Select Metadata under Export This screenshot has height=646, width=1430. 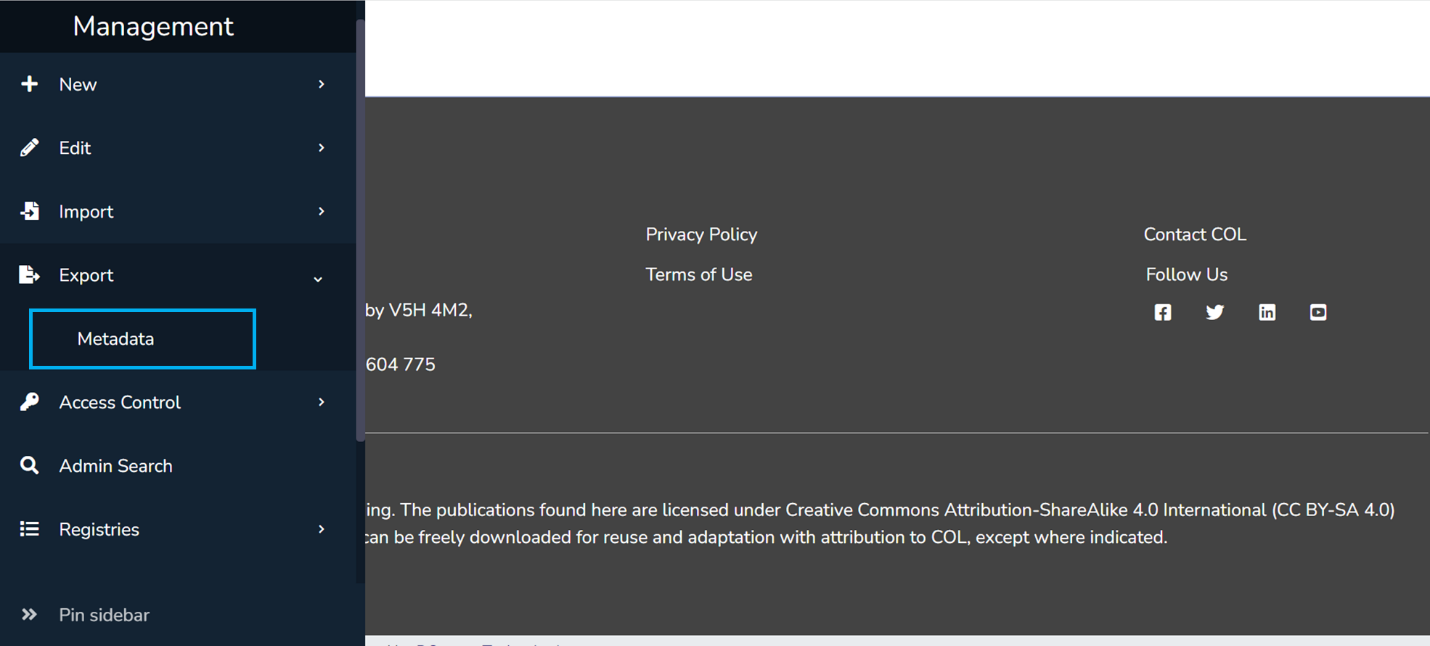115,338
